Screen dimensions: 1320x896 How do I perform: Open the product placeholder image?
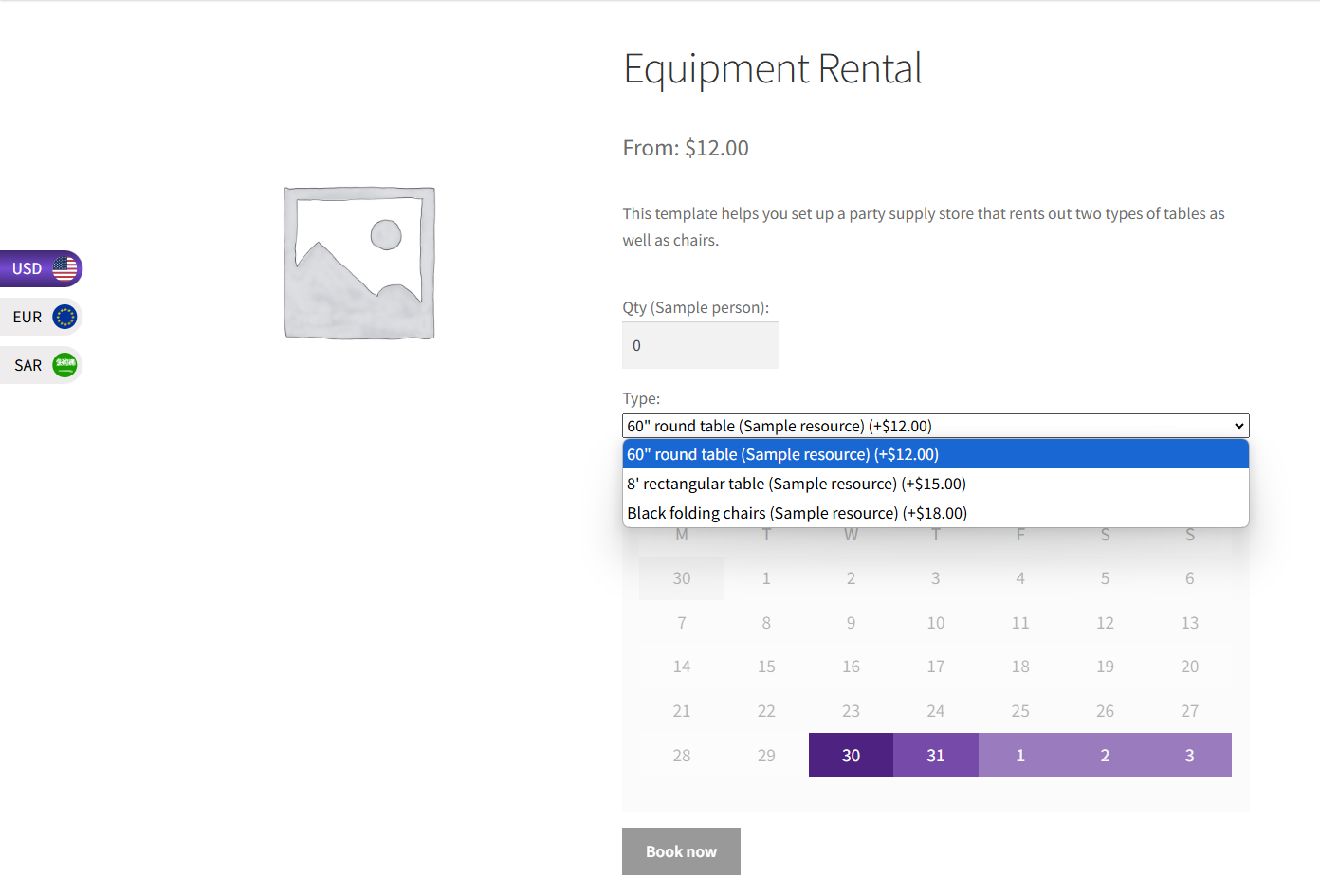click(359, 263)
